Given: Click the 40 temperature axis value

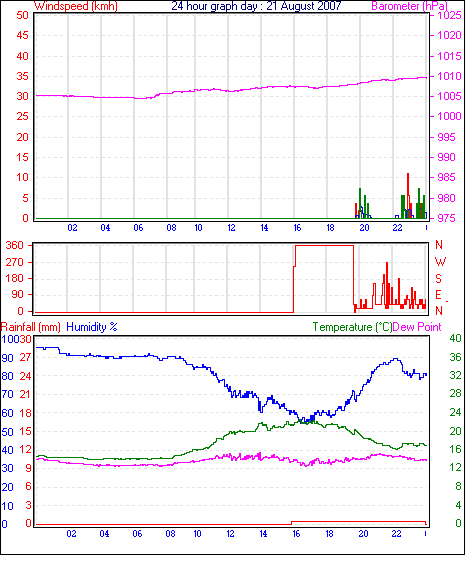Looking at the screenshot, I should click(455, 338).
